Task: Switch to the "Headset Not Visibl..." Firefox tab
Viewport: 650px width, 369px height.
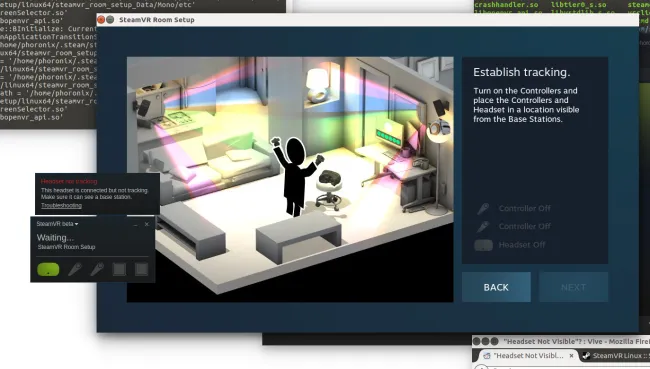Action: coord(526,356)
